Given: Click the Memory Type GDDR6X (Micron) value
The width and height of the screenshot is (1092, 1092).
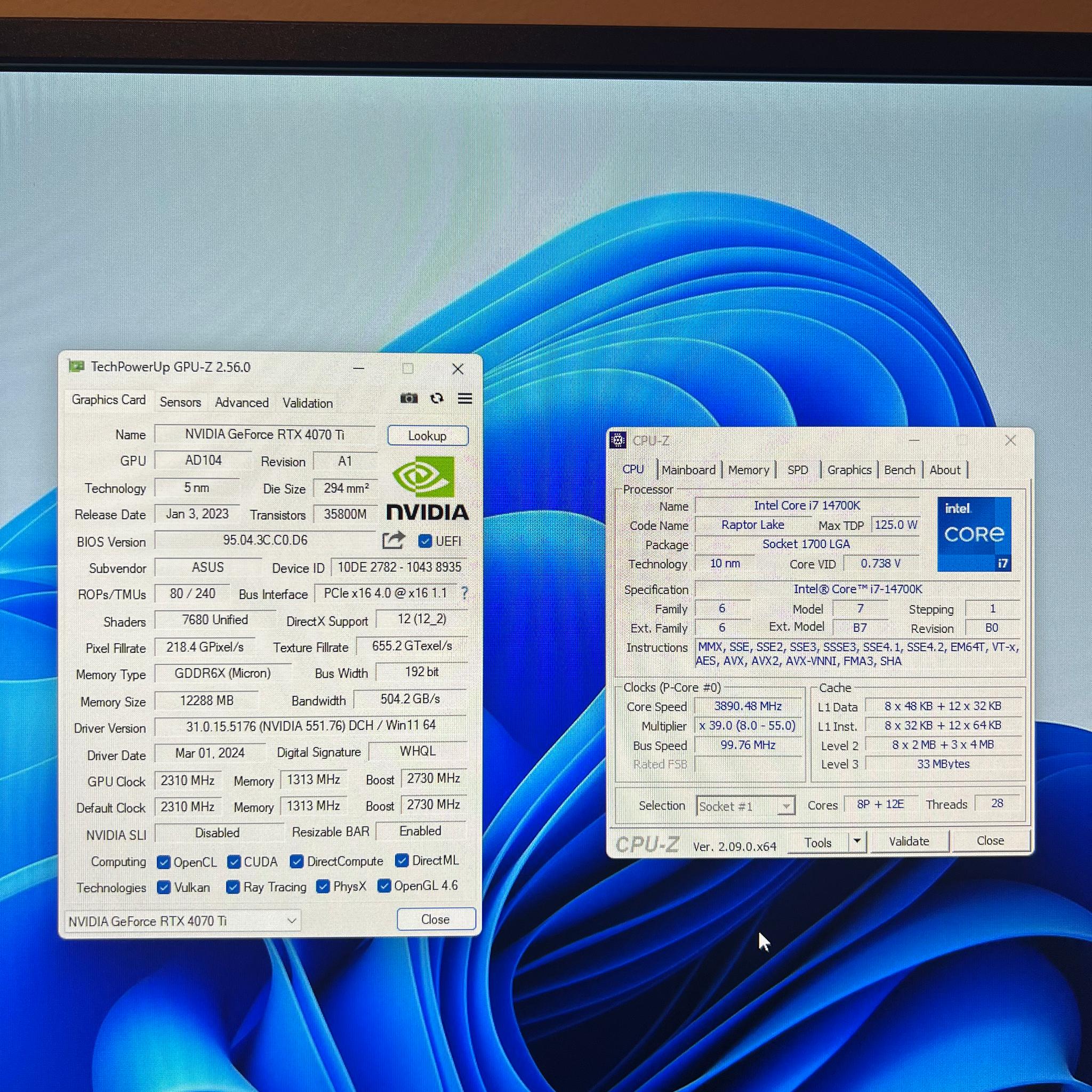Looking at the screenshot, I should coord(223,673).
